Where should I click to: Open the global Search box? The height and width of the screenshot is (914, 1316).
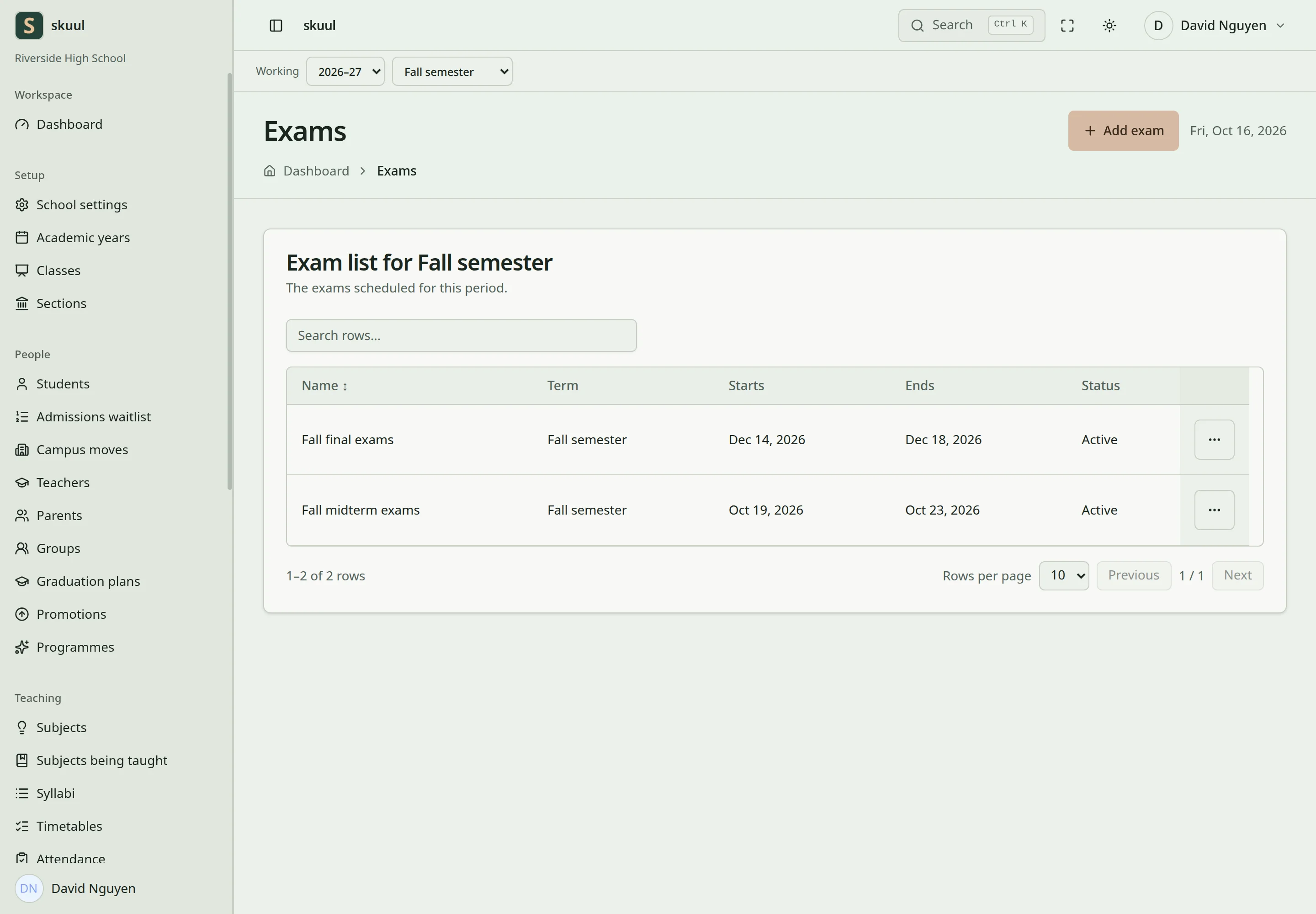[971, 25]
